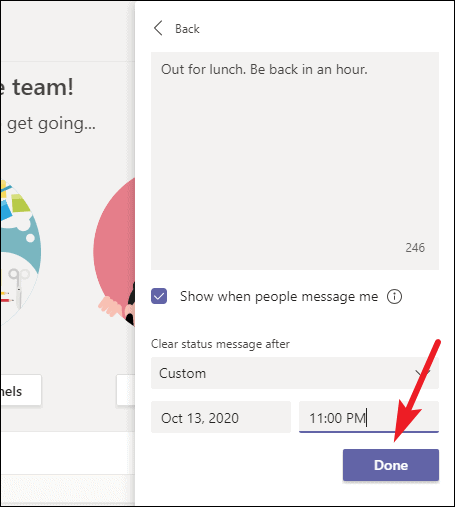The height and width of the screenshot is (507, 455).
Task: Click the dropdown chevron in Custom field
Action: tap(423, 373)
